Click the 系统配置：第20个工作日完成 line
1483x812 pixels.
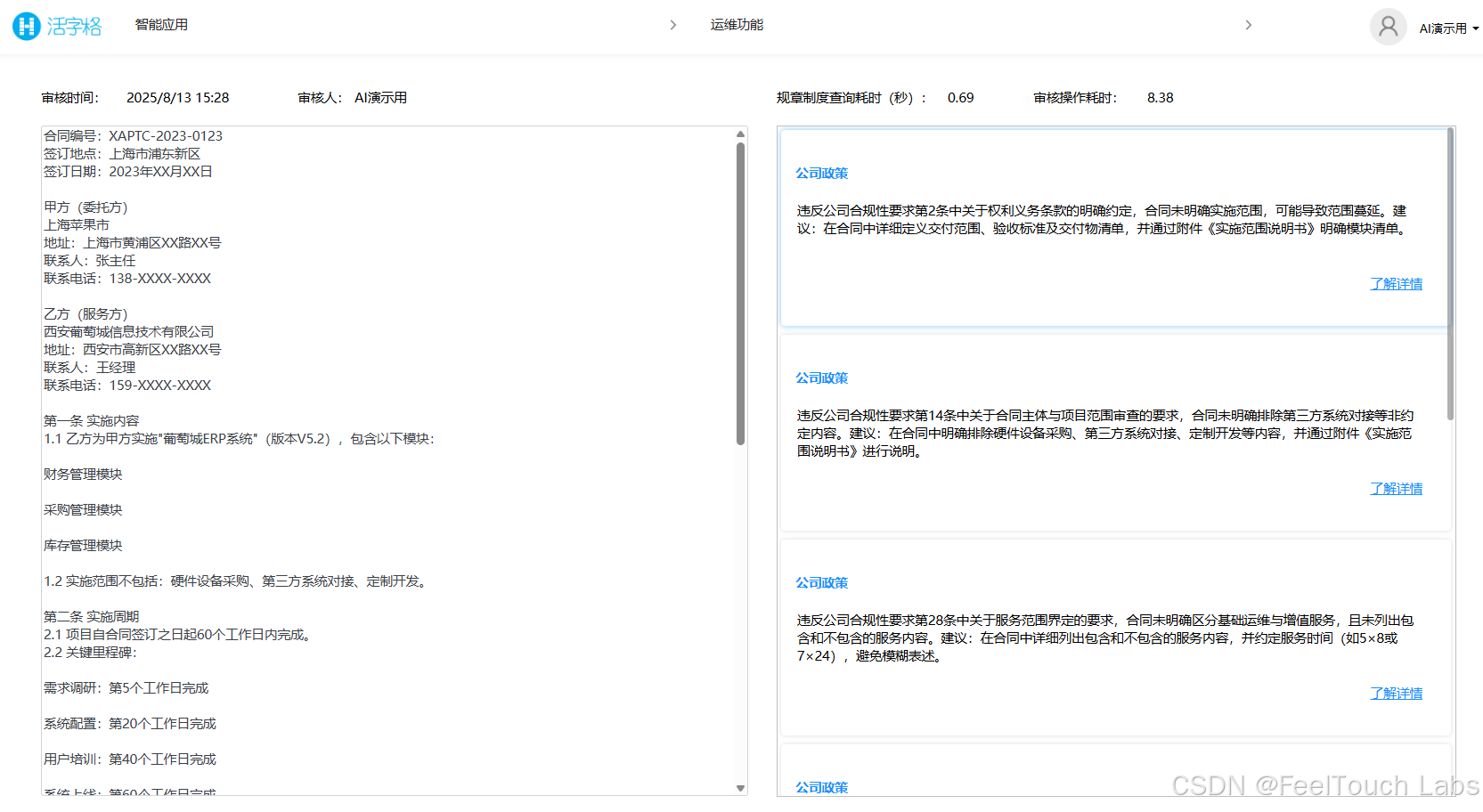coord(130,724)
